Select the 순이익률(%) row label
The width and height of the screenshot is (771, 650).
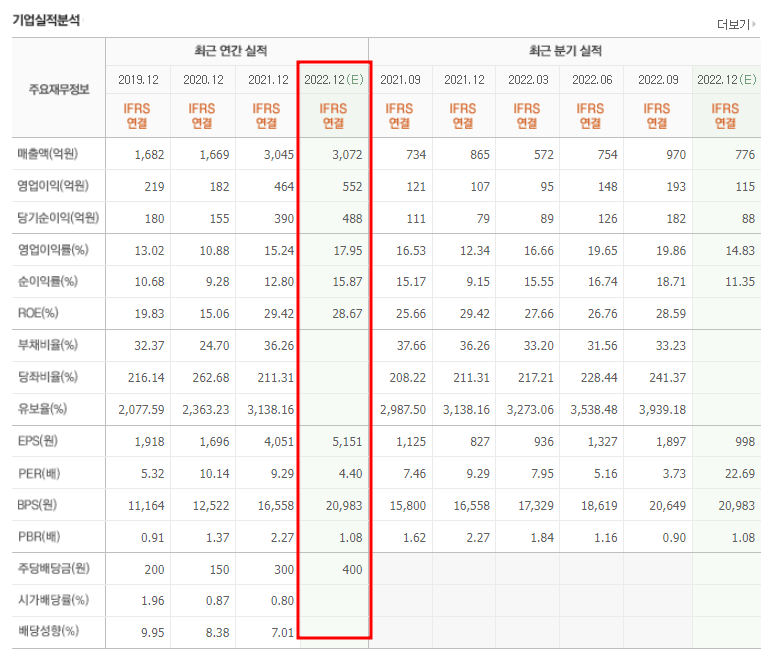coord(48,281)
